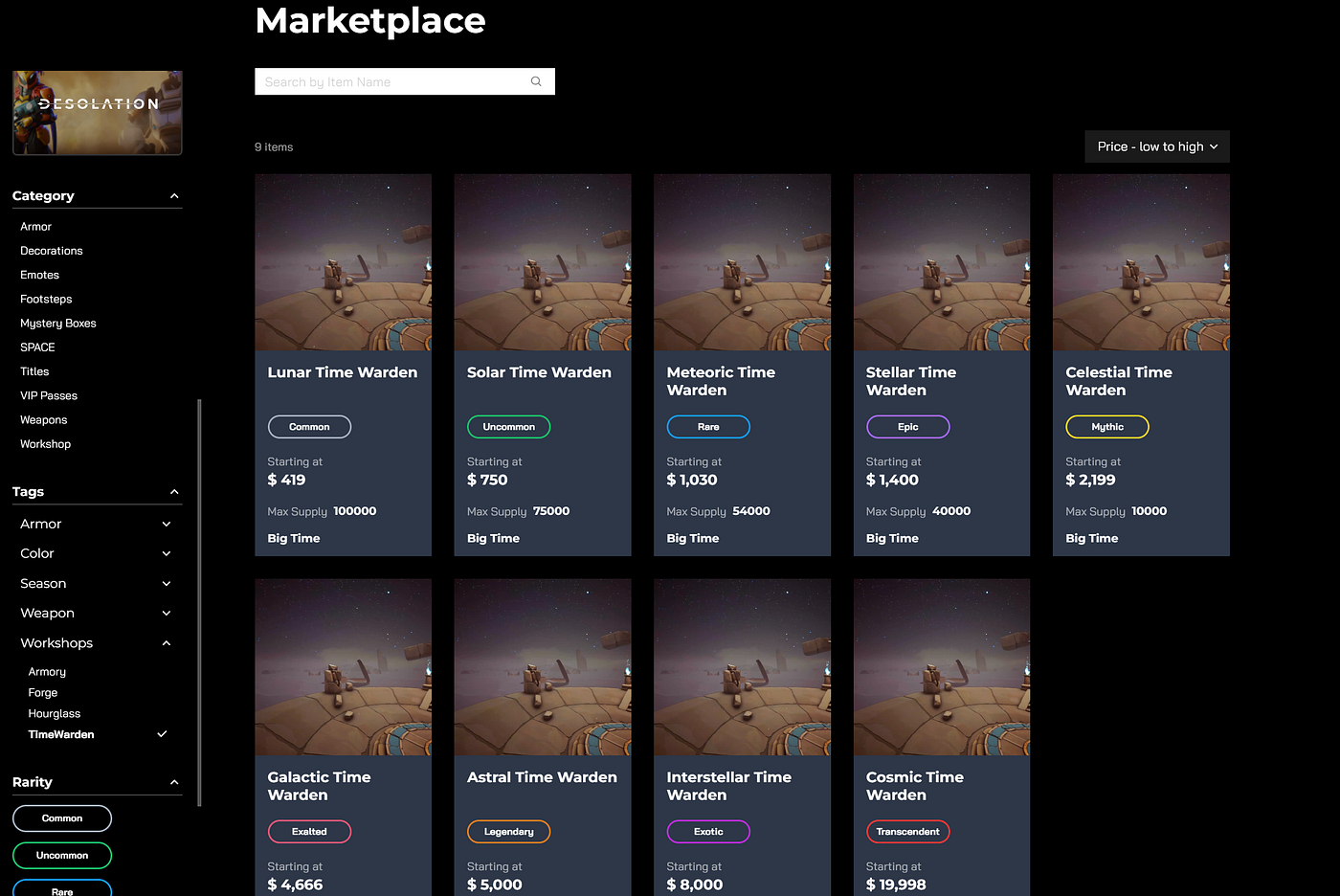Open the Lunar Time Warden item card

pyautogui.click(x=343, y=364)
